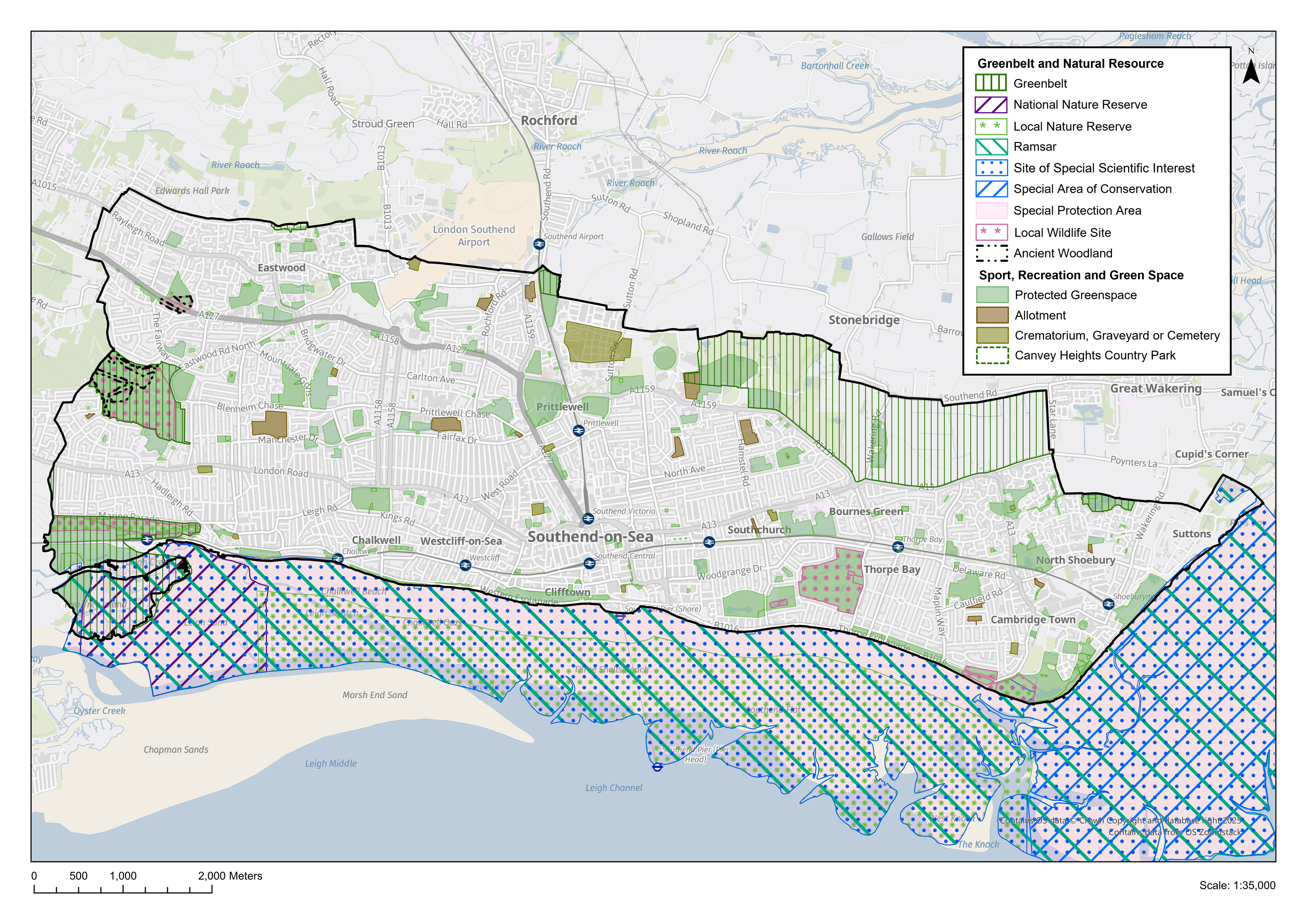1307x924 pixels.
Task: Click the 'Chapman Sands' label
Action: tap(176, 750)
